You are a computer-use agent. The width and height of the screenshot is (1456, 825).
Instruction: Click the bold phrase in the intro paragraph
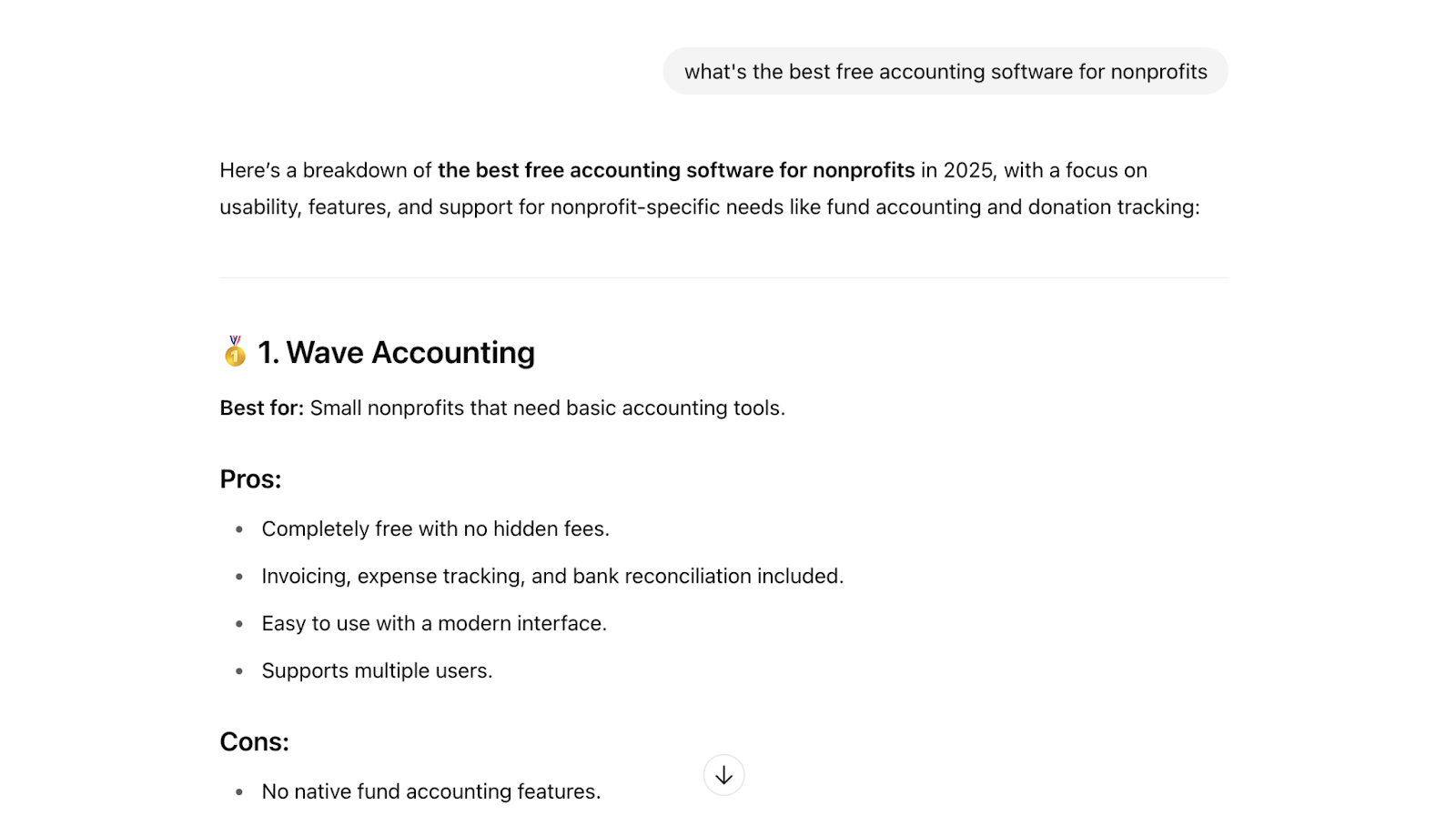tap(675, 170)
